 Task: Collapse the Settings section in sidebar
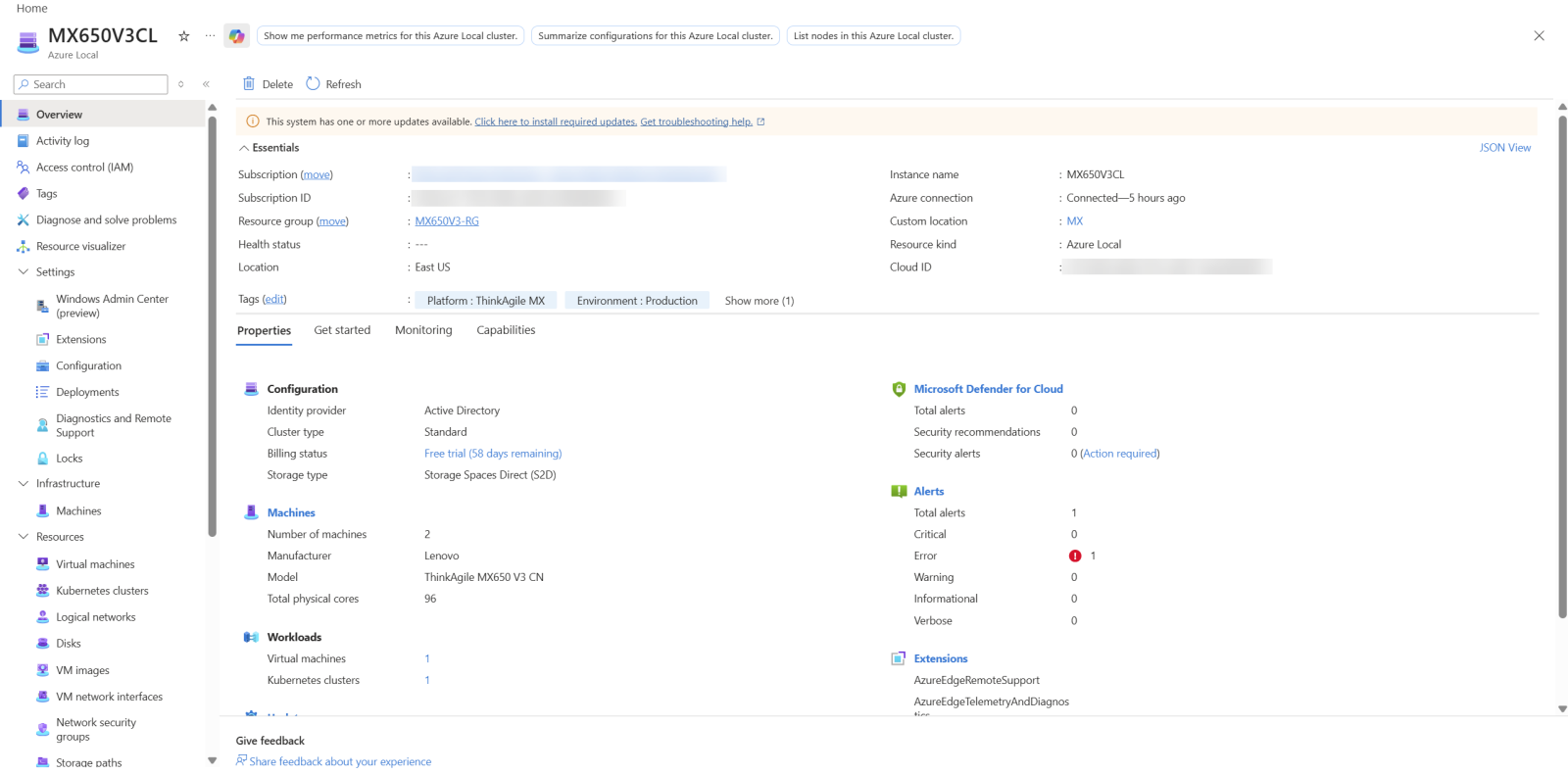(24, 272)
